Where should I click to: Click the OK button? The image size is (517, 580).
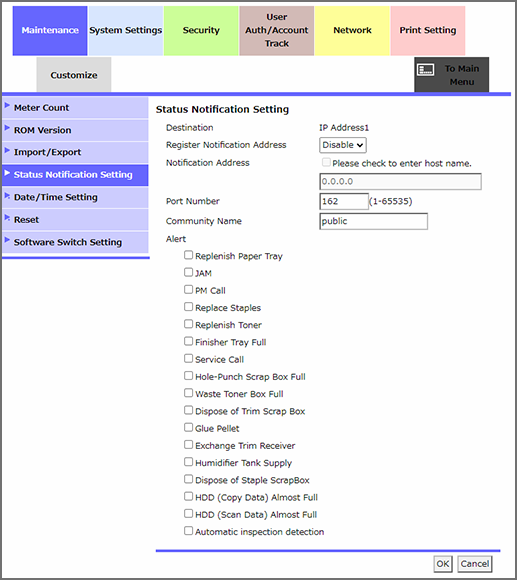tap(443, 564)
